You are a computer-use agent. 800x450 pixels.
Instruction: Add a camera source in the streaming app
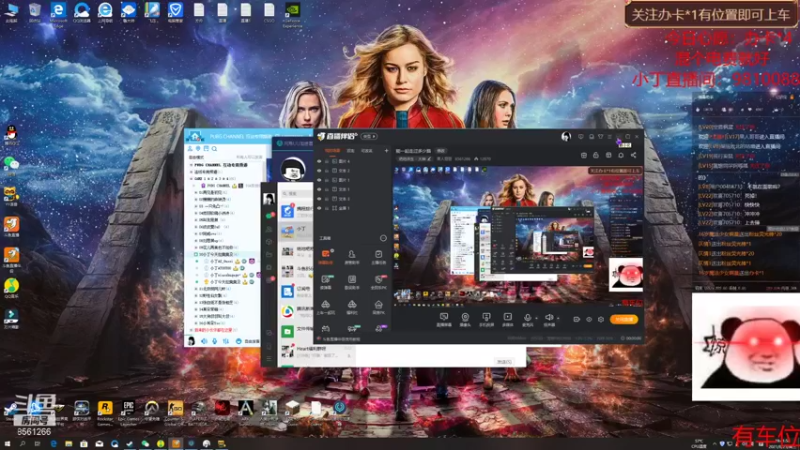pos(465,320)
